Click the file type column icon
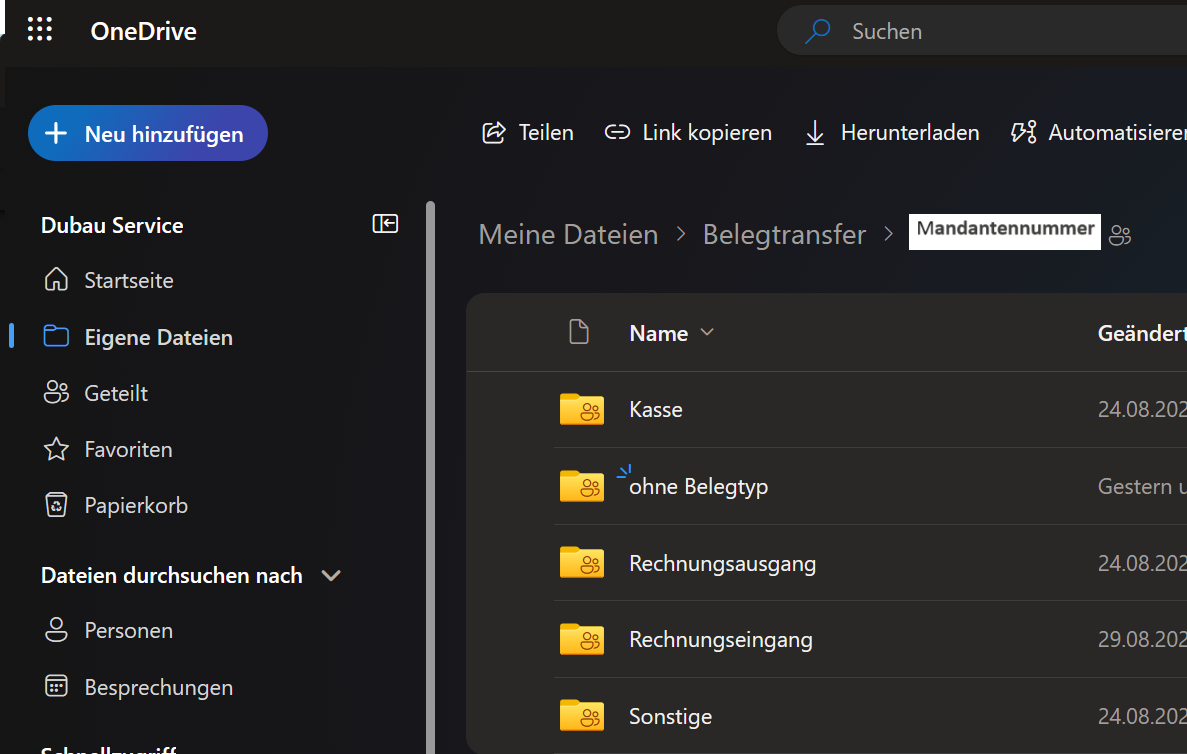 coord(578,332)
